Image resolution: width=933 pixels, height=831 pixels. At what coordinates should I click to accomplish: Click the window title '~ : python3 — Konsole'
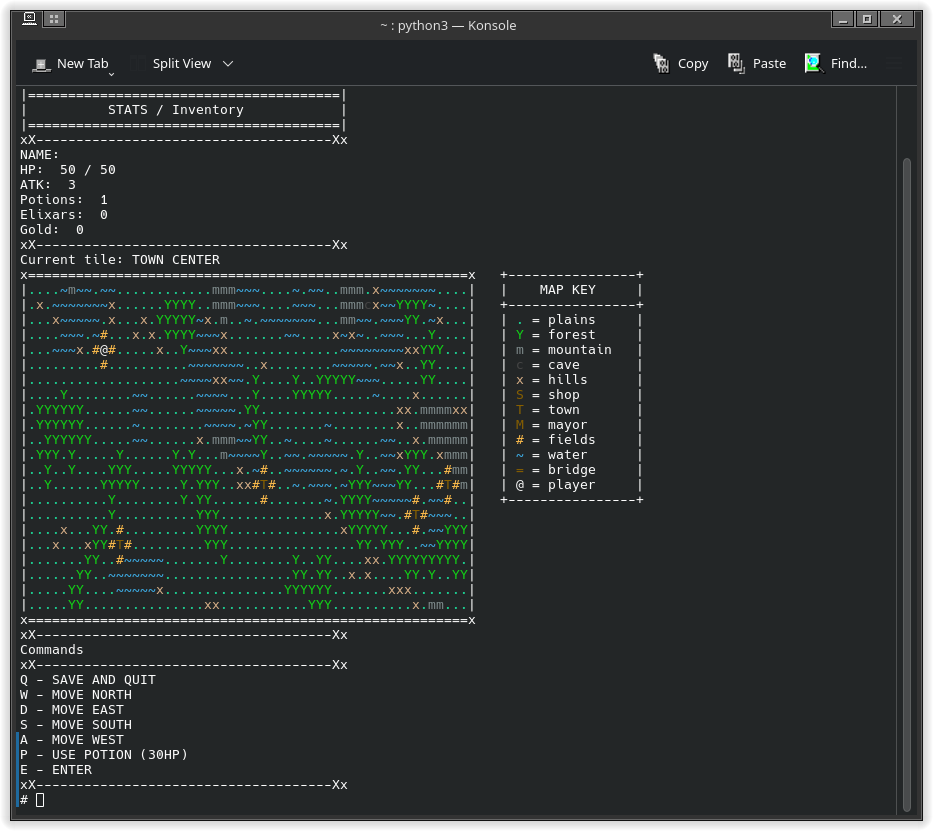tap(448, 26)
